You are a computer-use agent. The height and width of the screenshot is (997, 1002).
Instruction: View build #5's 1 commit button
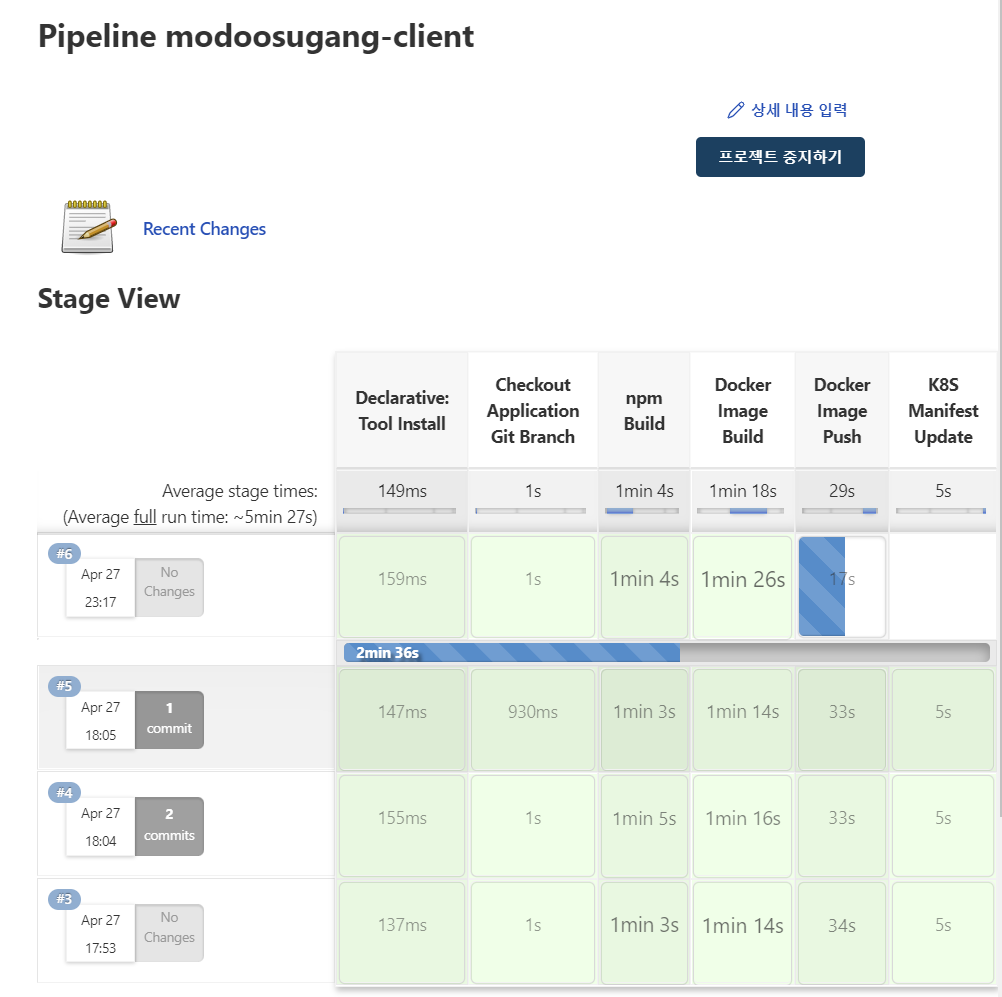[169, 719]
